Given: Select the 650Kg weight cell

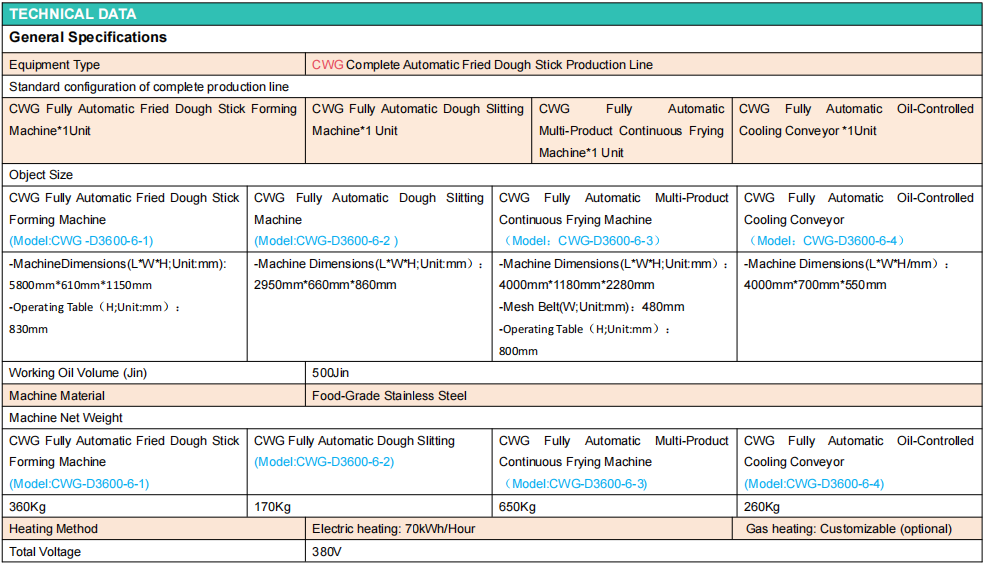Looking at the screenshot, I should pyautogui.click(x=517, y=507).
